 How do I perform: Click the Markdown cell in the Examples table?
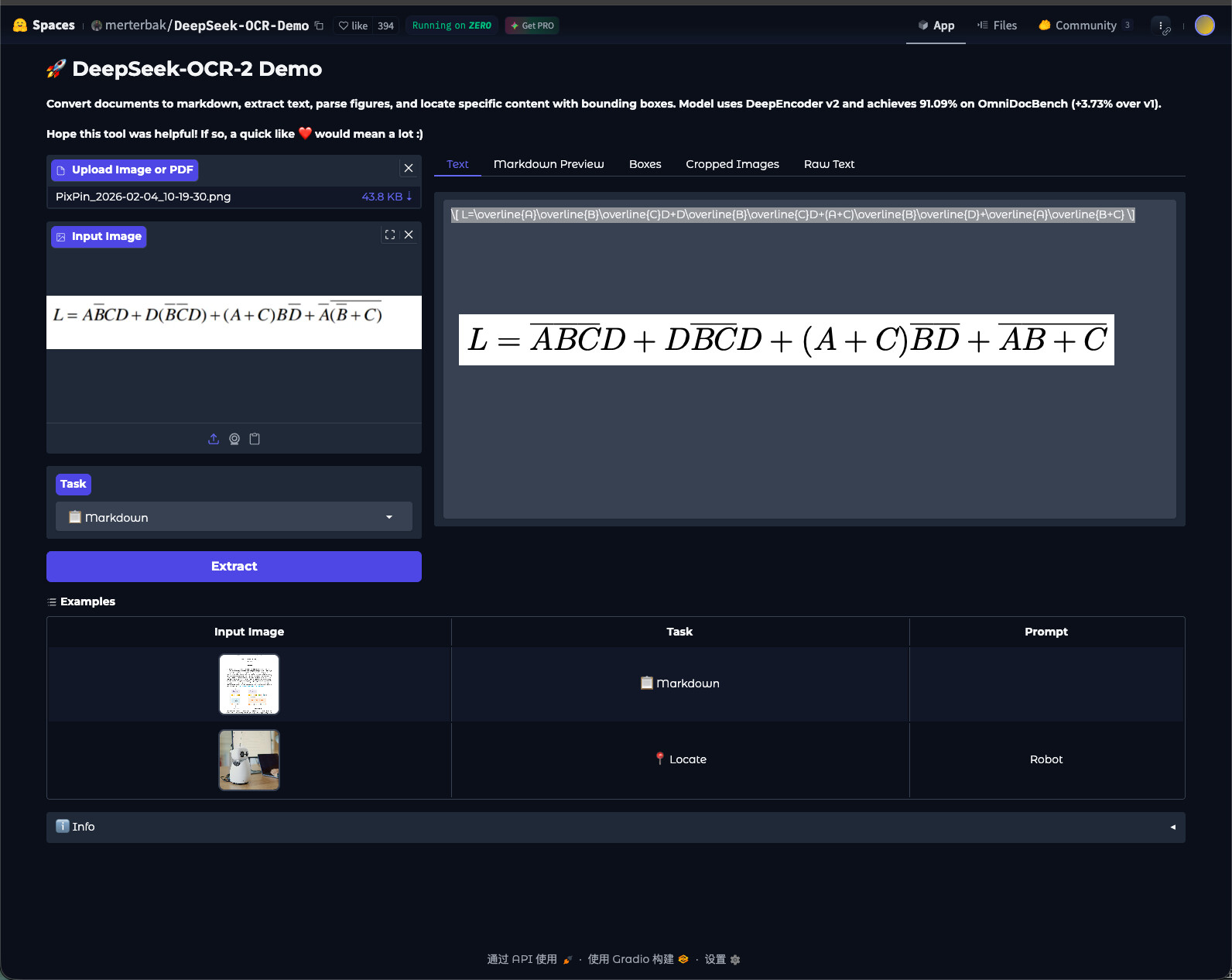[680, 684]
